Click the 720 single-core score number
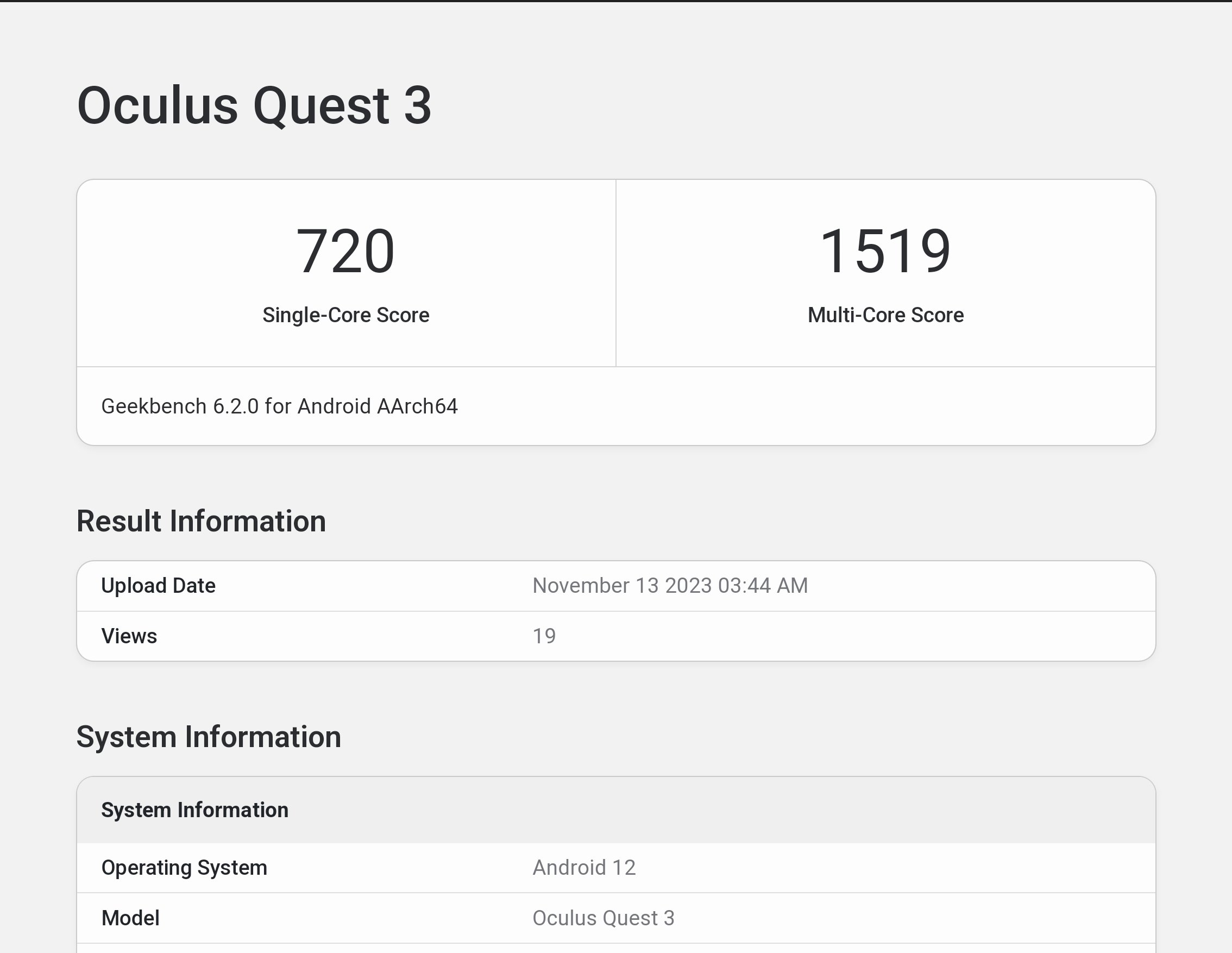The image size is (1232, 953). click(345, 251)
